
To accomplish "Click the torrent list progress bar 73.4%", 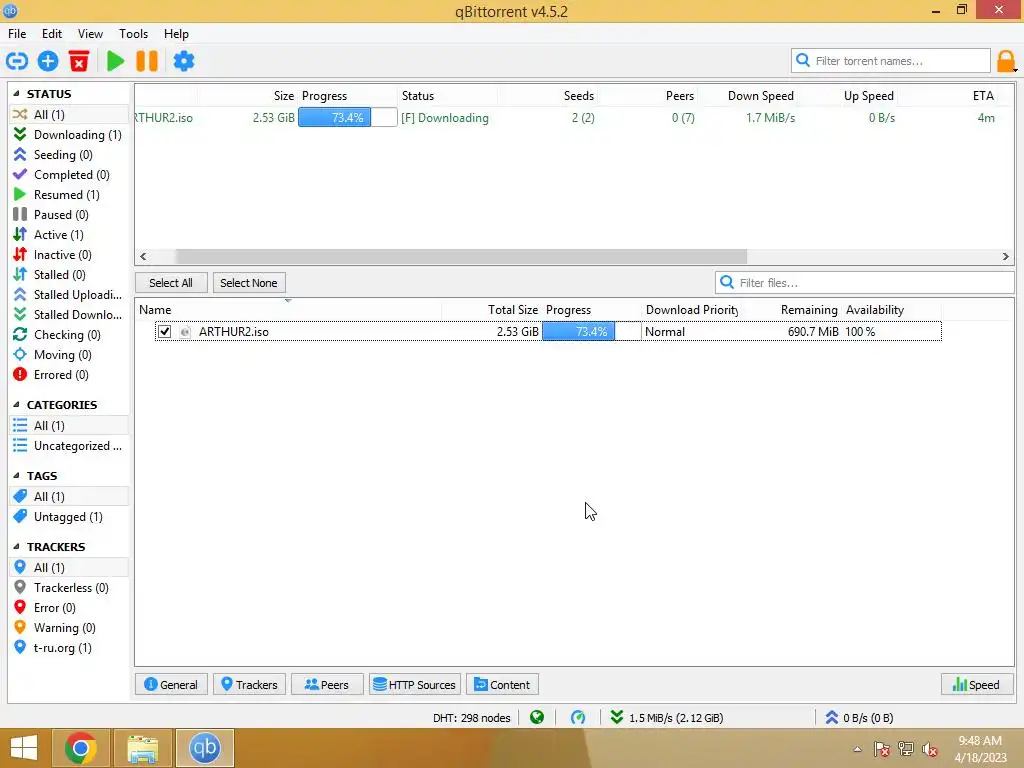I will (x=347, y=118).
